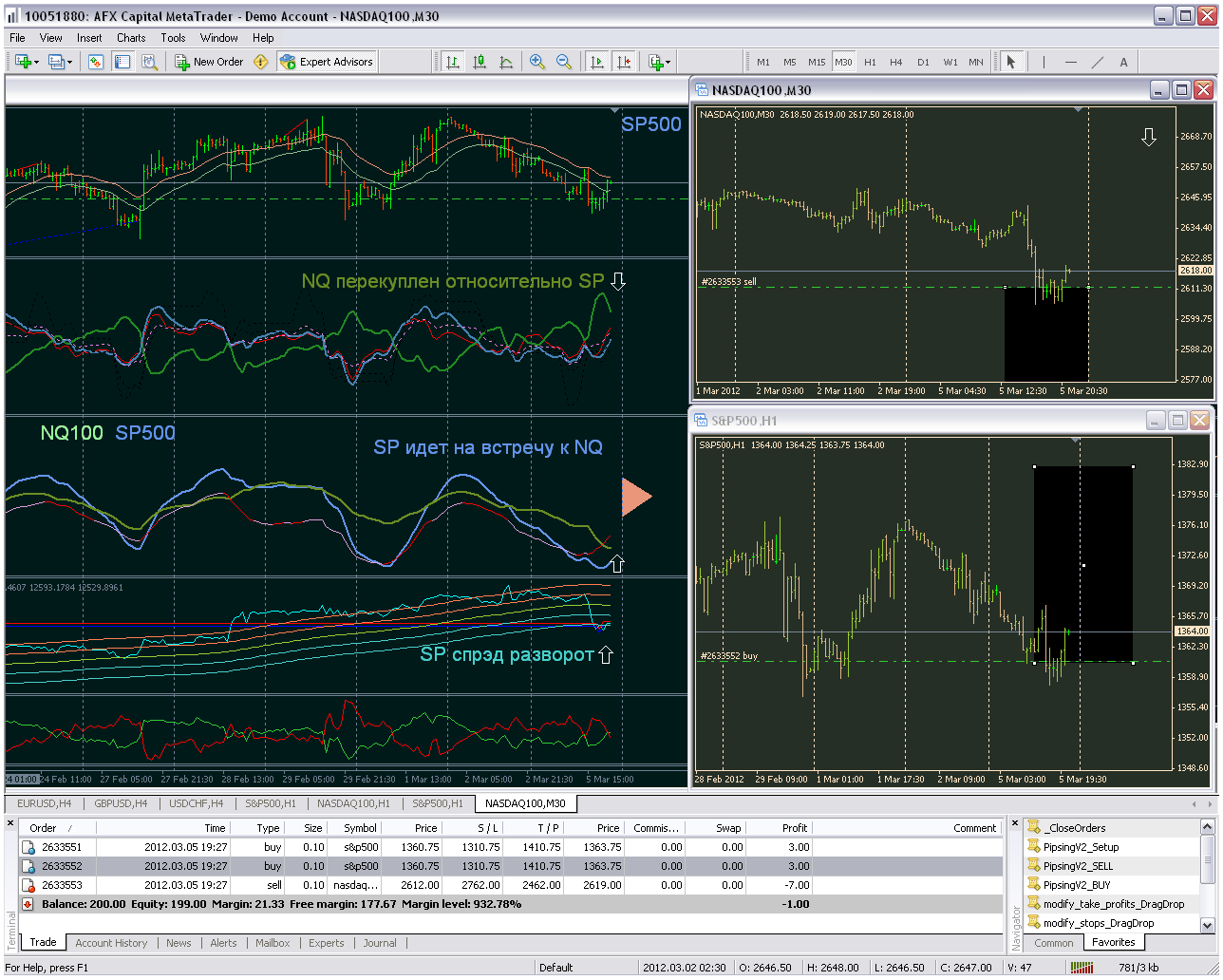Select the D1 timeframe
This screenshot has width=1223, height=980.
pyautogui.click(x=923, y=62)
